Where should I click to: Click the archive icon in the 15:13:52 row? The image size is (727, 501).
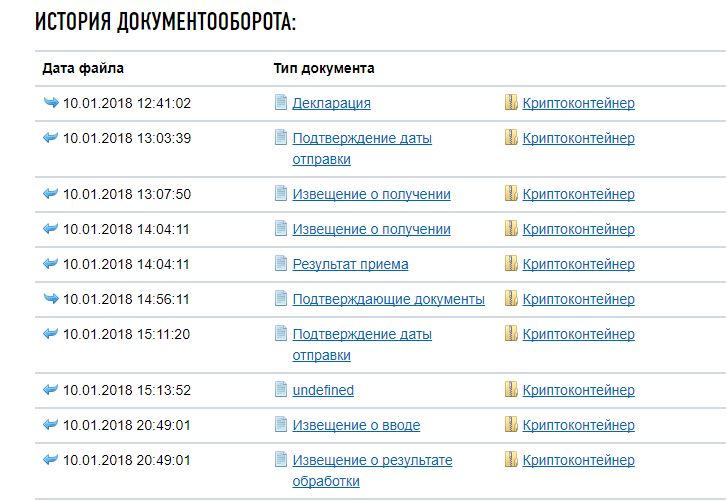511,390
